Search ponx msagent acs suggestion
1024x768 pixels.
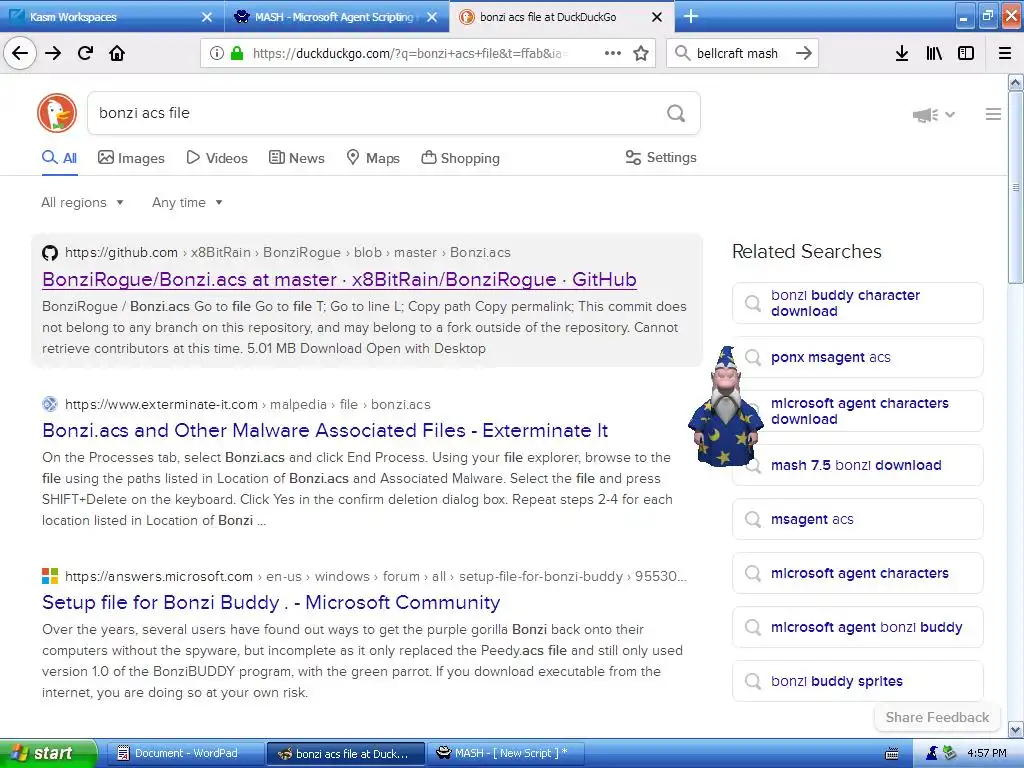point(857,357)
